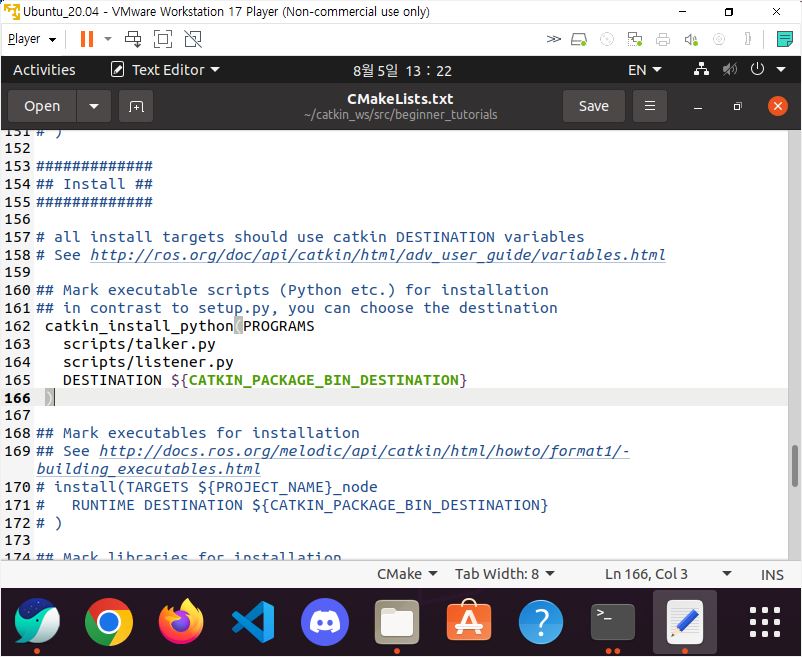Open Discord from dock
Image resolution: width=802 pixels, height=657 pixels.
[325, 622]
